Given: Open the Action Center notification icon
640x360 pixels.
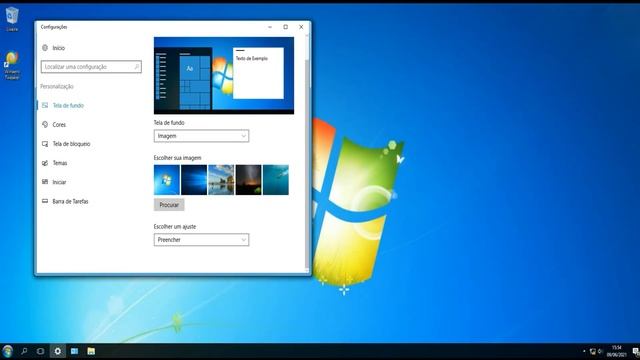Looking at the screenshot, I should pos(636,351).
